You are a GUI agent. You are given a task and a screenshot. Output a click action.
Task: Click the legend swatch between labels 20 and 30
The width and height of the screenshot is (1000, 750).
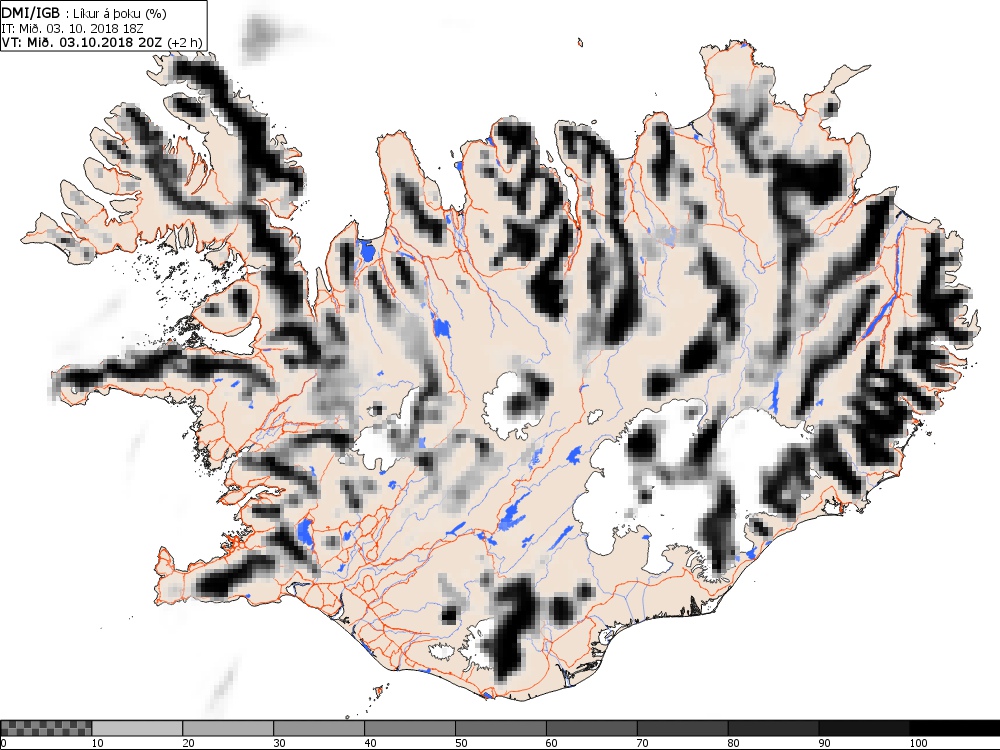click(x=228, y=728)
